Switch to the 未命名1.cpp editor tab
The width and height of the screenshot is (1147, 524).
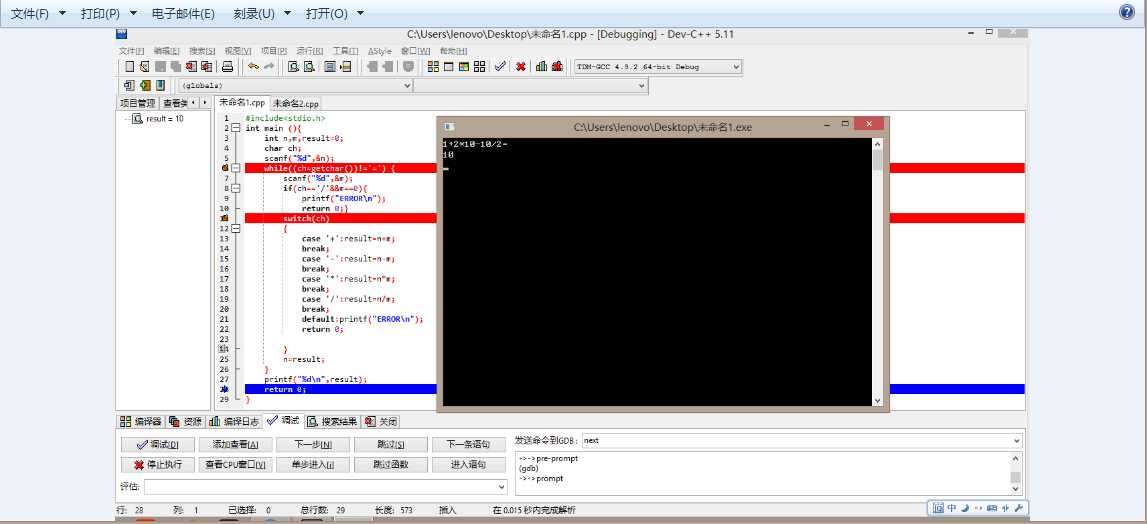242,103
